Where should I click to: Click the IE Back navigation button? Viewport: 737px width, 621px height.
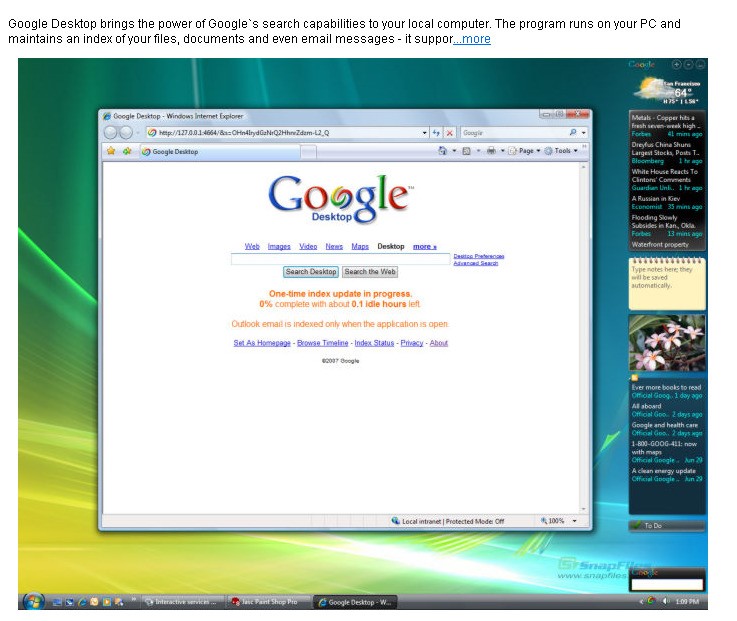pyautogui.click(x=110, y=133)
